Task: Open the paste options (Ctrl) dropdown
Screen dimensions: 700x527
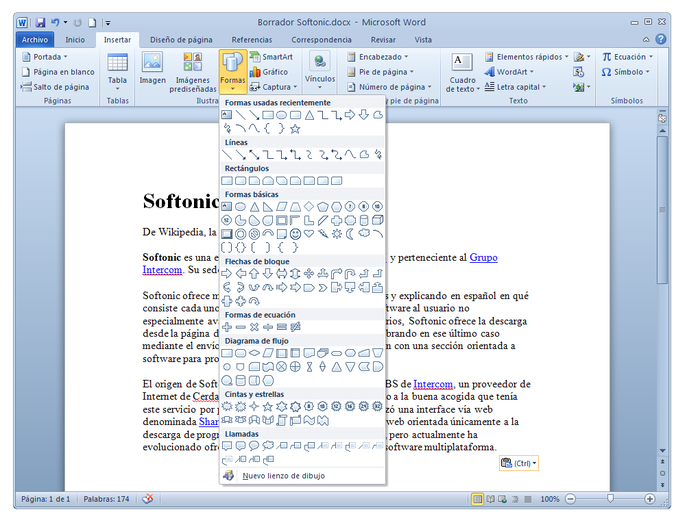Action: 518,463
